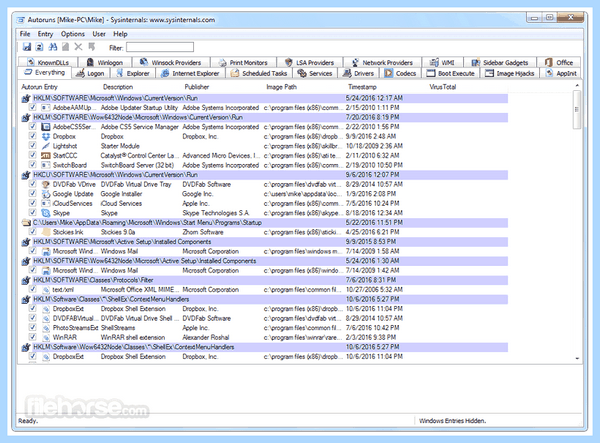The height and width of the screenshot is (443, 600).
Task: Click the iCloudServices entry icon
Action: (46, 203)
